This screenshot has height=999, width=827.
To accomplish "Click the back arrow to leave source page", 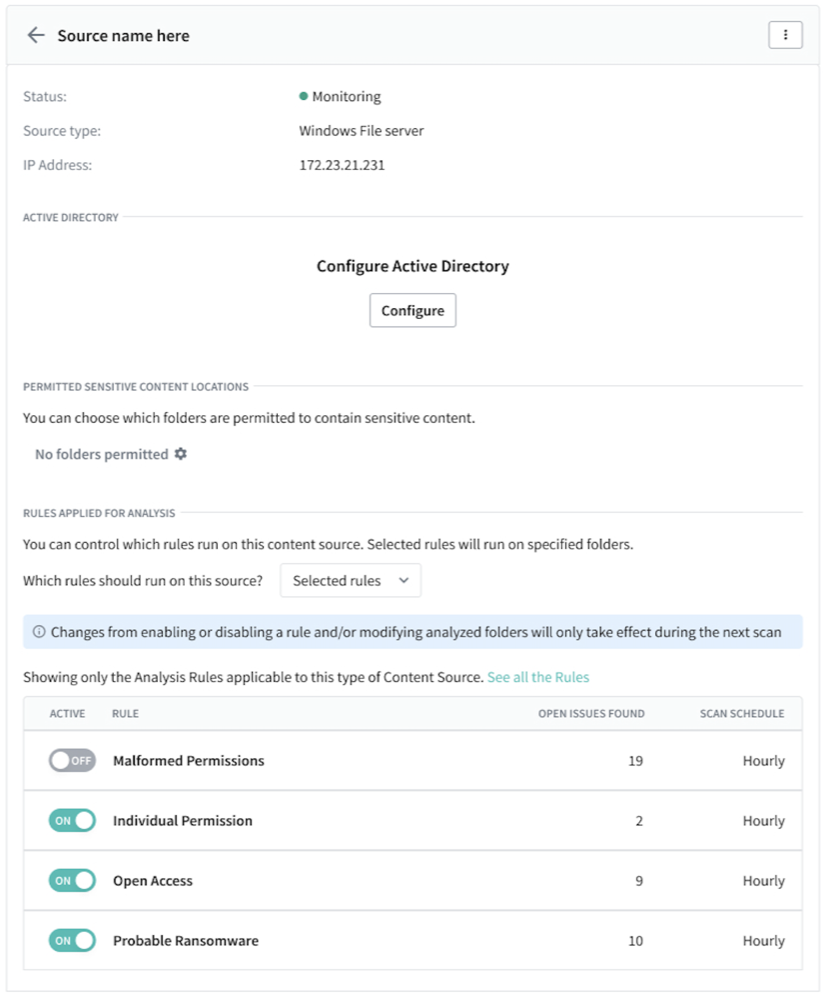I will 36,34.
